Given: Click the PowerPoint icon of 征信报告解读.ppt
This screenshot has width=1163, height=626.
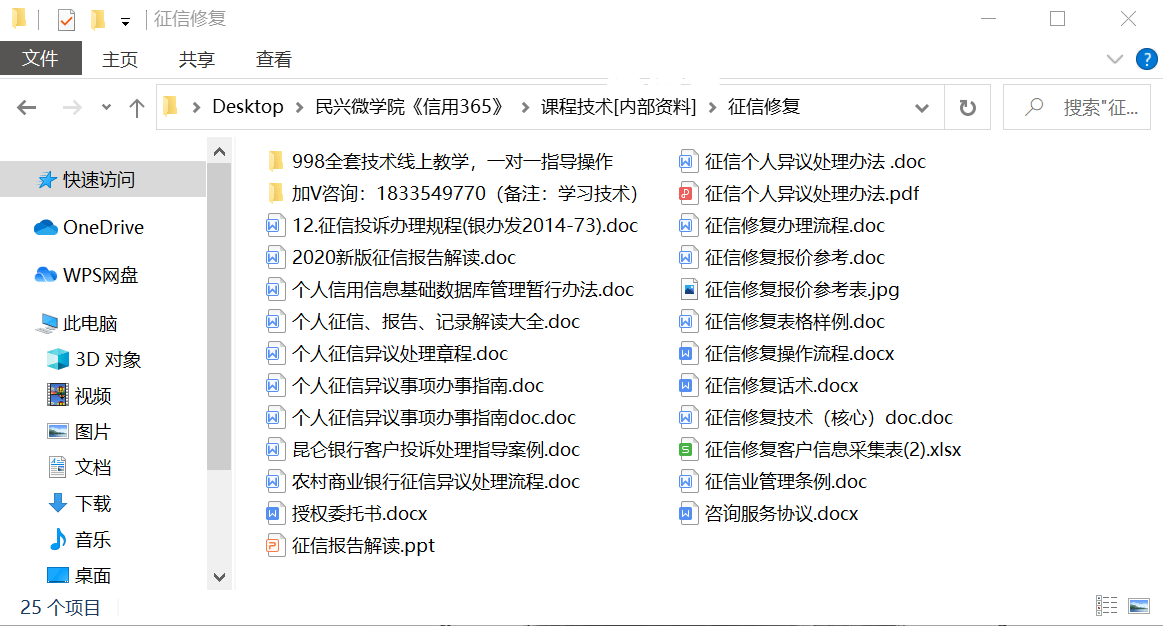Looking at the screenshot, I should (274, 545).
